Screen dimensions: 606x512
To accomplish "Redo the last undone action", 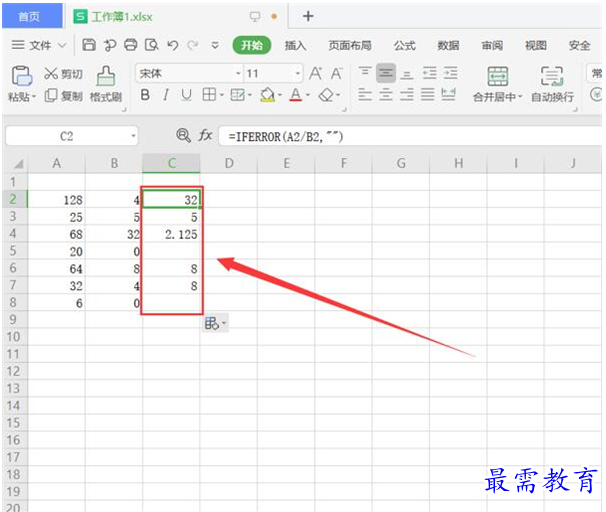I will 192,45.
